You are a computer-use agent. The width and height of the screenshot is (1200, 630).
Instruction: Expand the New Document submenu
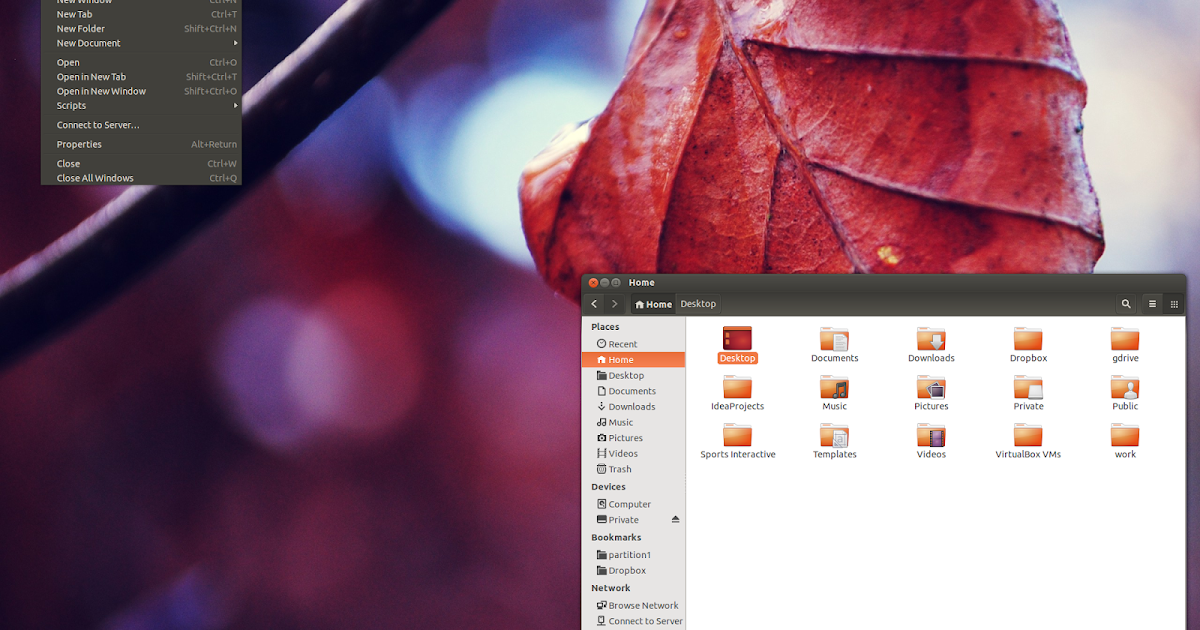tap(87, 43)
